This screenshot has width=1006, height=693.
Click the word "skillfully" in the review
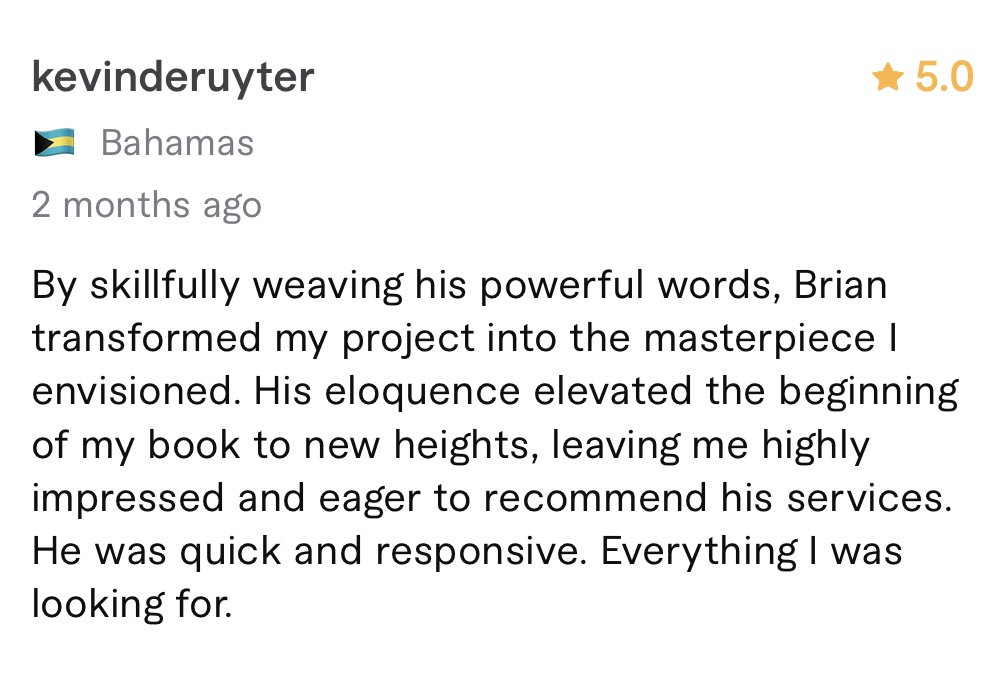click(165, 285)
